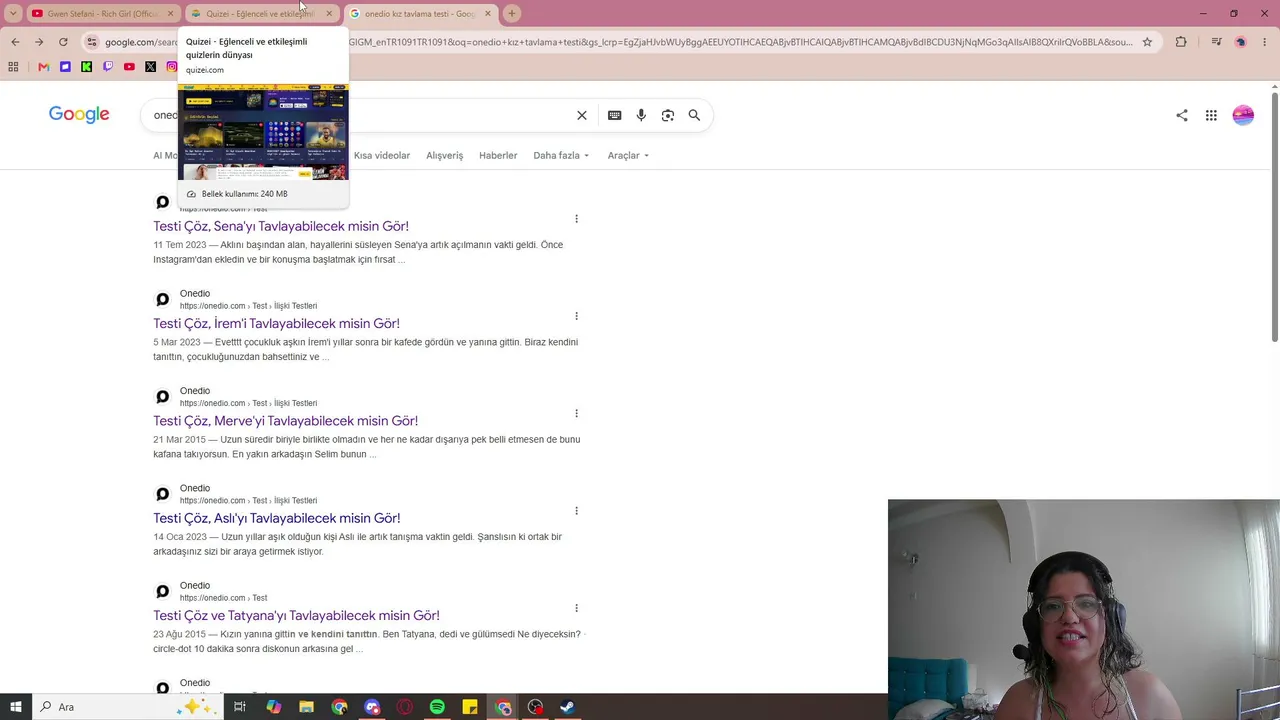Open 'Testi Çöz, İrem'i Tavlayabilecek misin Gör!' link
Screen dimensions: 1280x720
[x=276, y=324]
